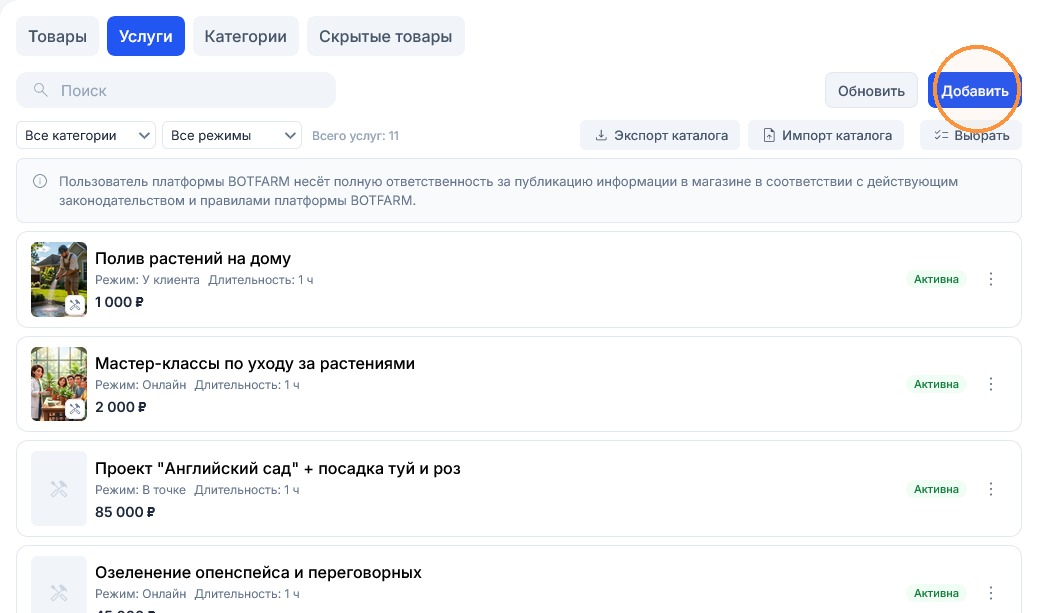Click tools badge on Мастер-классы thumbnail

click(x=75, y=410)
